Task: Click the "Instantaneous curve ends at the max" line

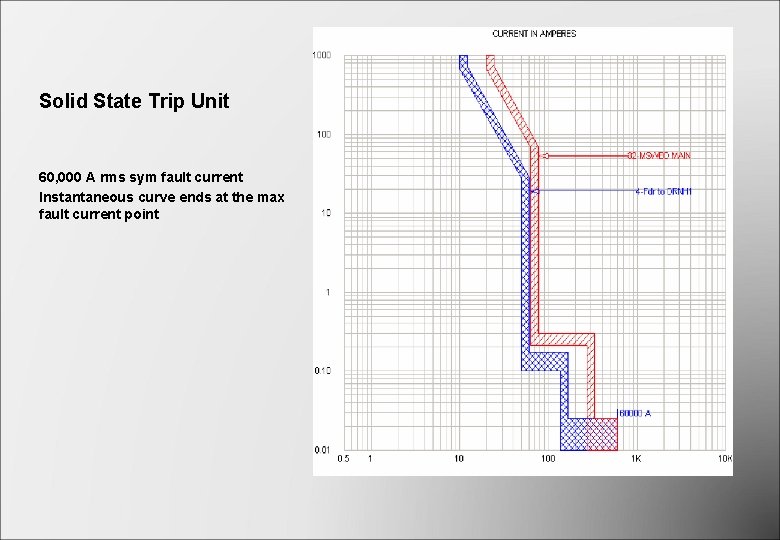Action: click(x=162, y=197)
